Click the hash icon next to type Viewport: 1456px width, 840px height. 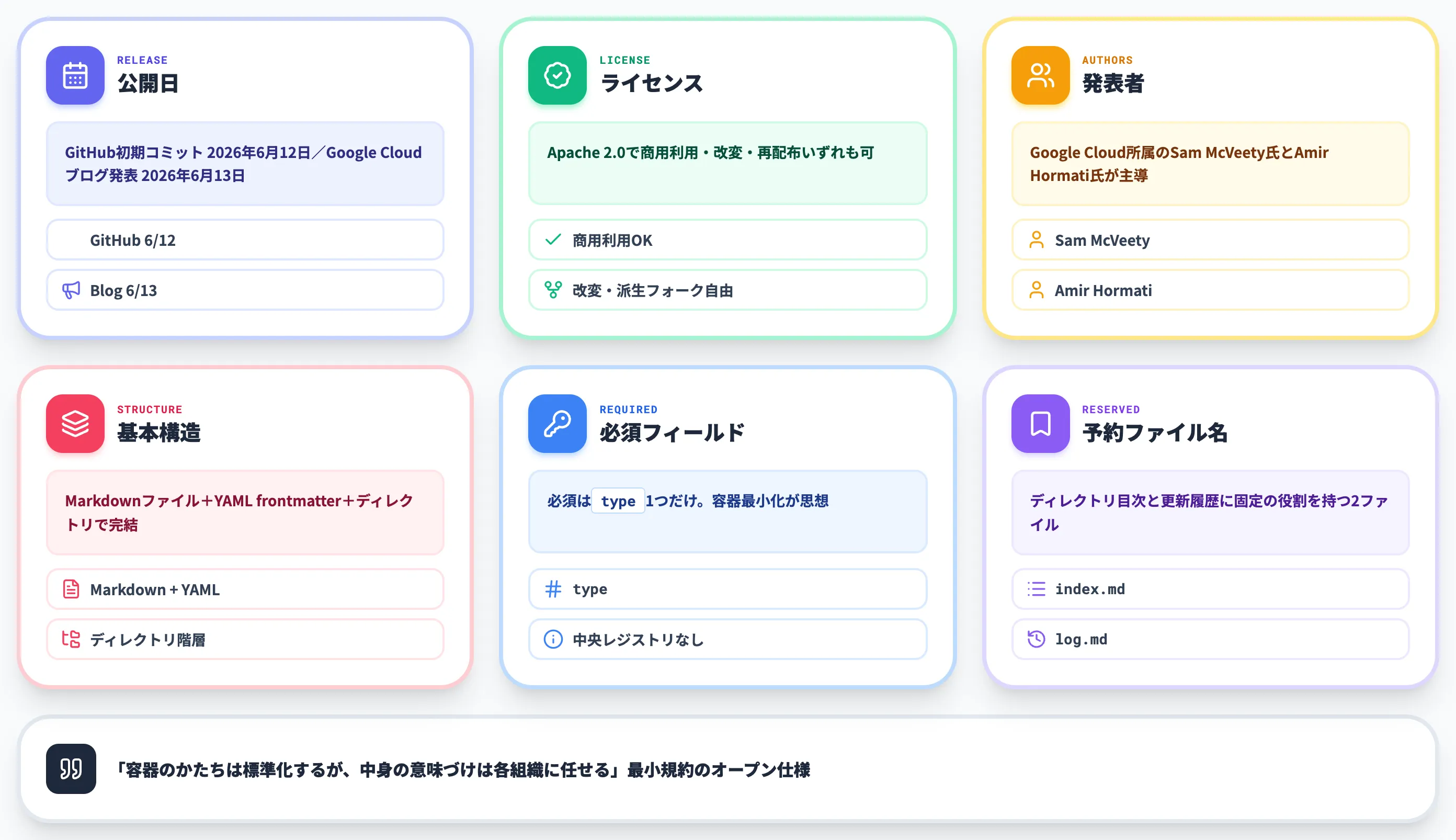click(553, 589)
